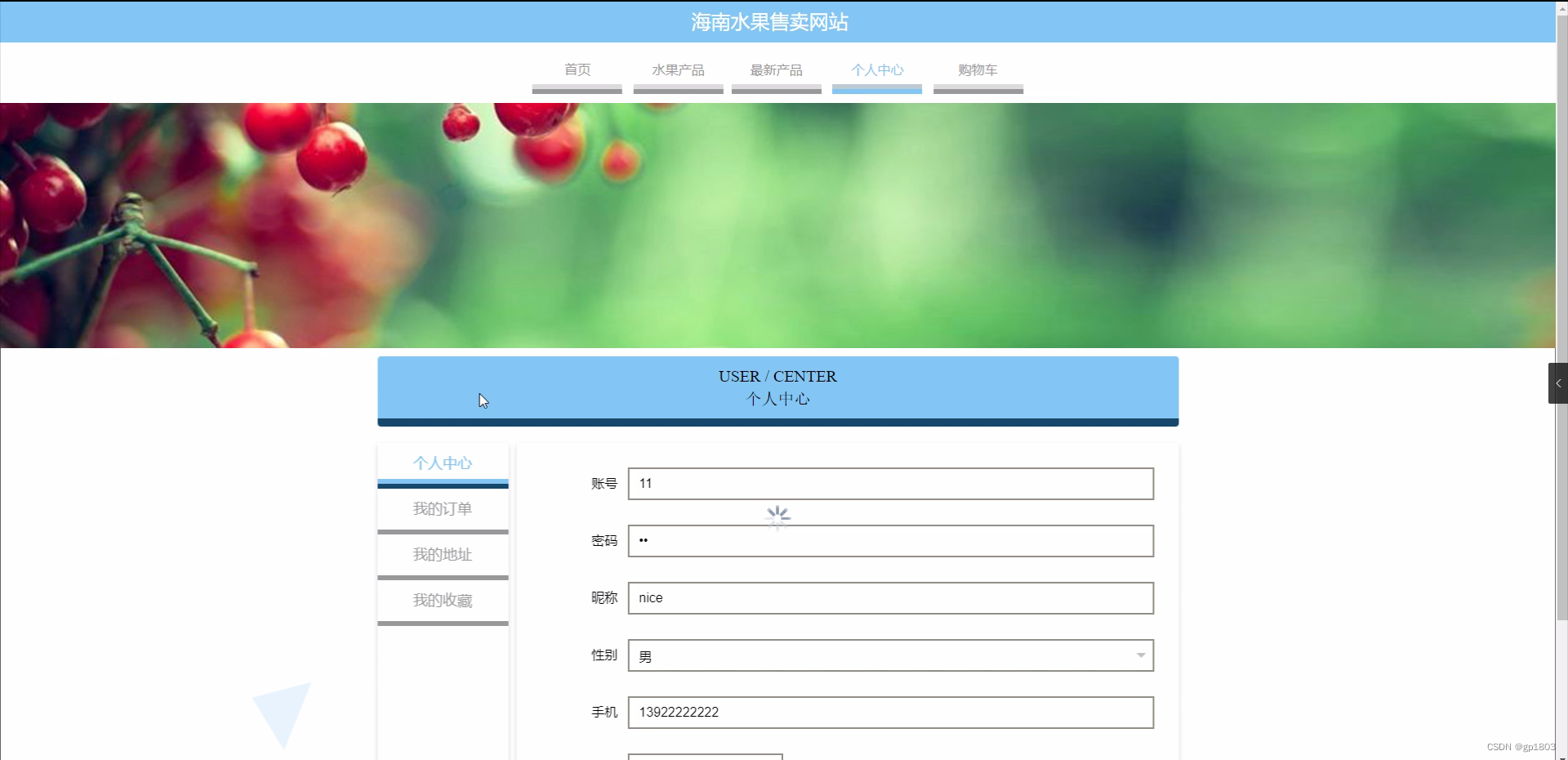
Task: Open 我的地址 in the sidebar
Action: 442,554
